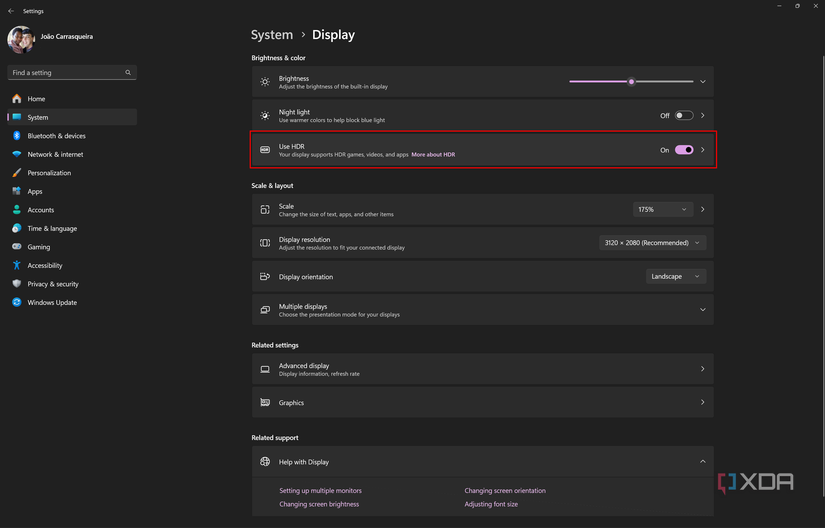Open the Landscape orientation dropdown

[676, 277]
